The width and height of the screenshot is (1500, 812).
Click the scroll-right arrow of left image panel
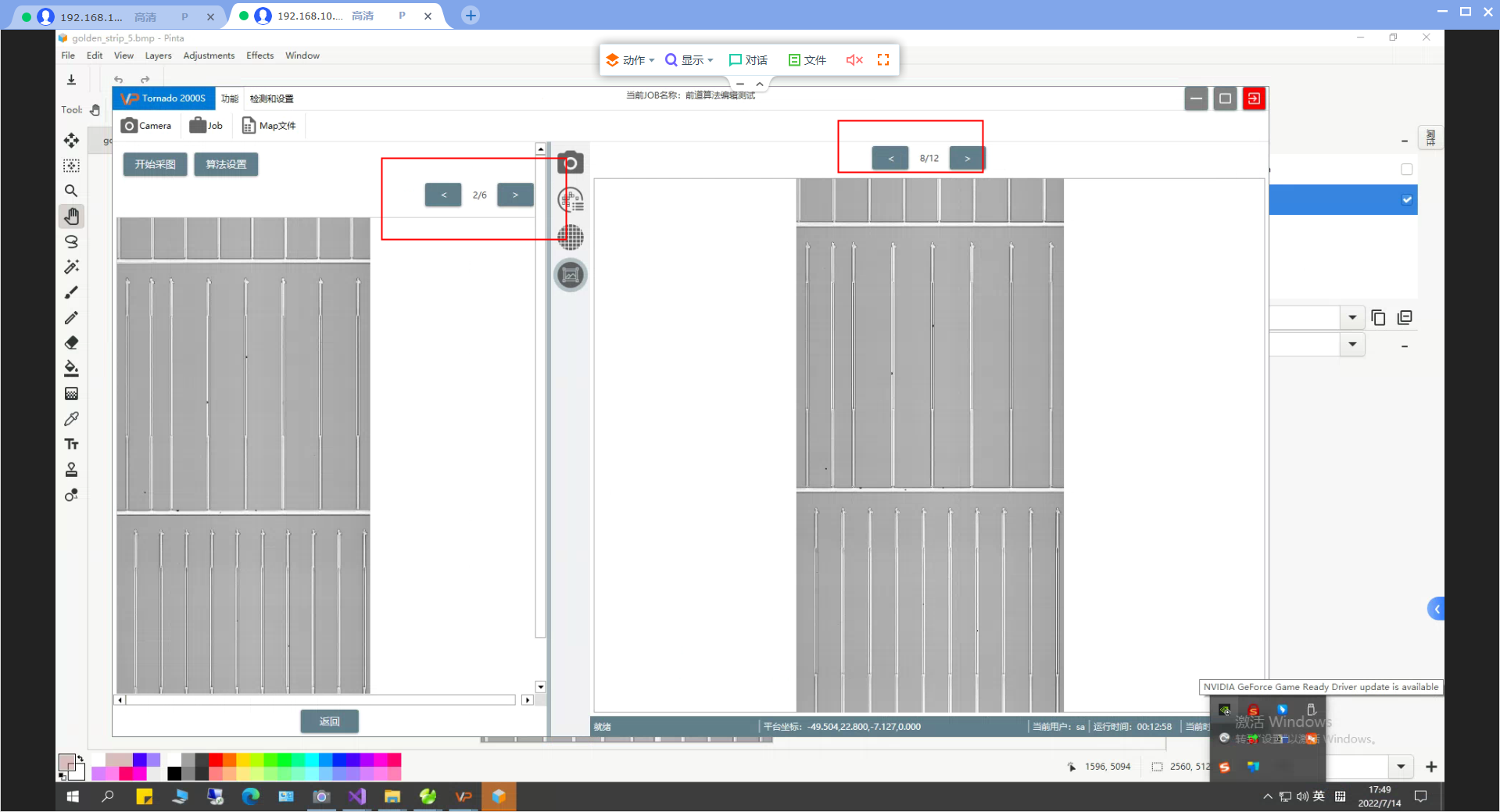527,699
